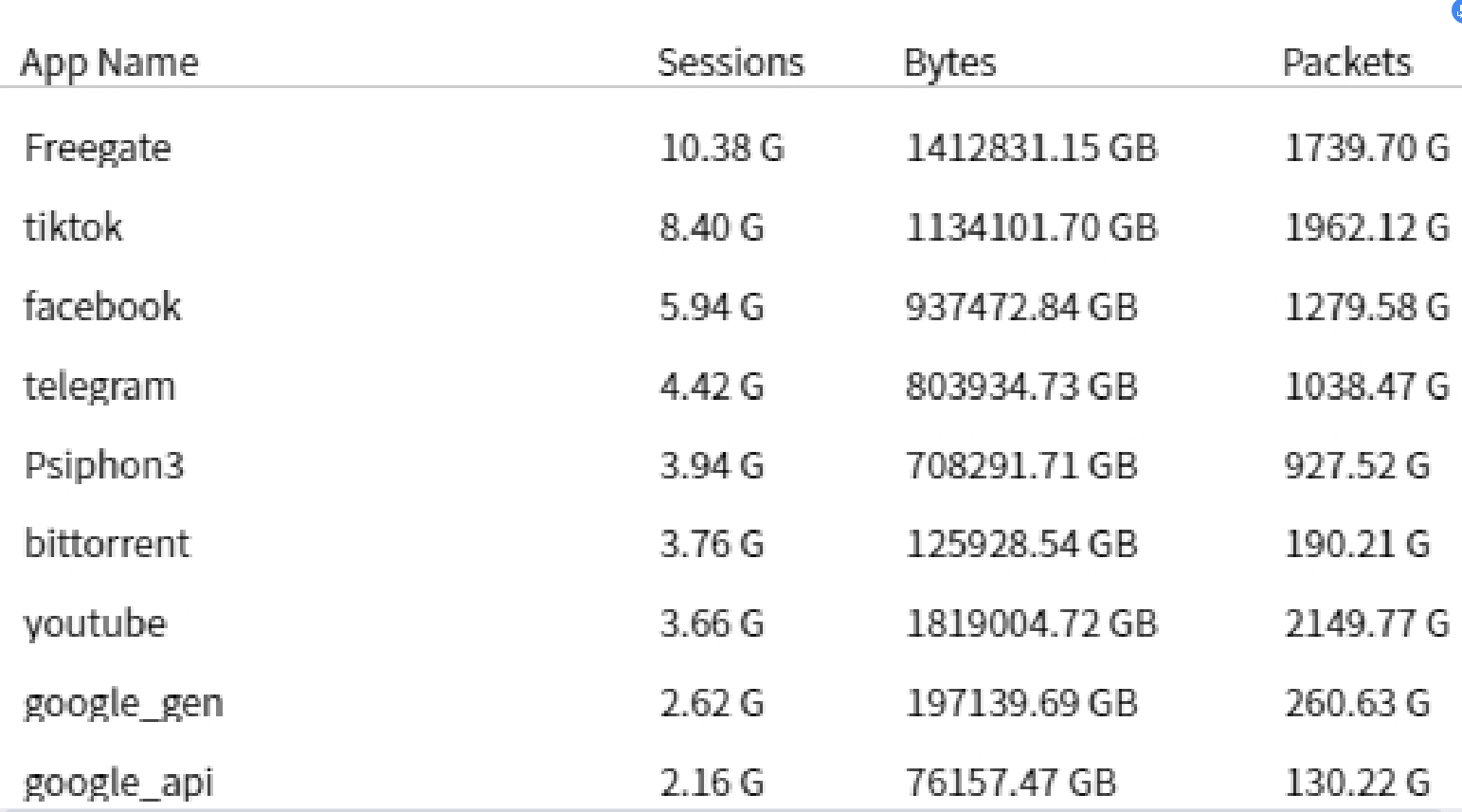Click the Bytes column header
This screenshot has width=1462, height=812.
click(949, 63)
